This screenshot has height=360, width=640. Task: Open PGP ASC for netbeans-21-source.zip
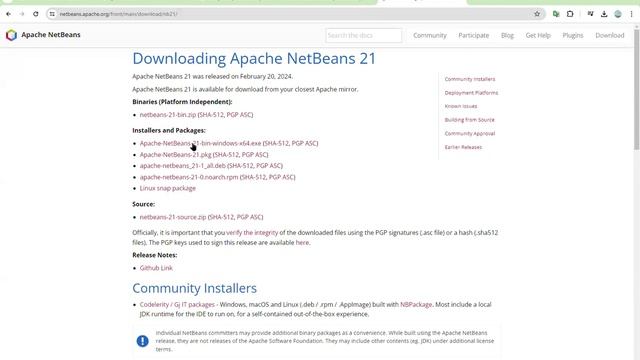click(249, 217)
